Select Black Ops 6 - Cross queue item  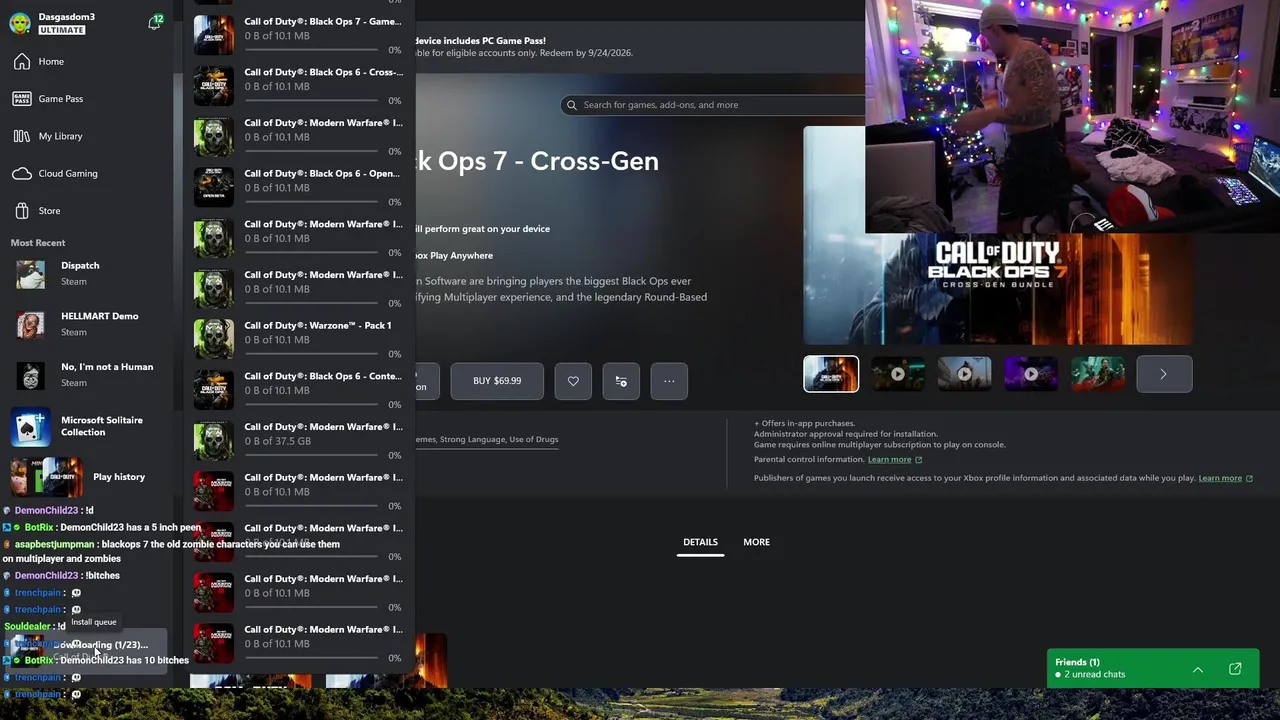pos(298,86)
